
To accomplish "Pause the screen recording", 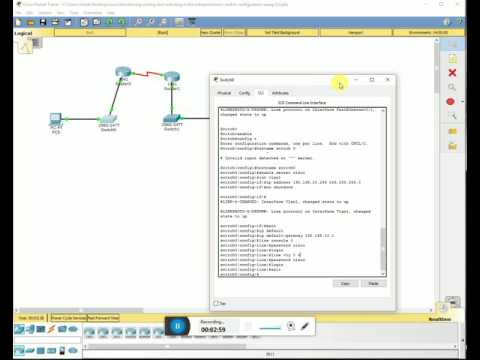I will click(177, 326).
